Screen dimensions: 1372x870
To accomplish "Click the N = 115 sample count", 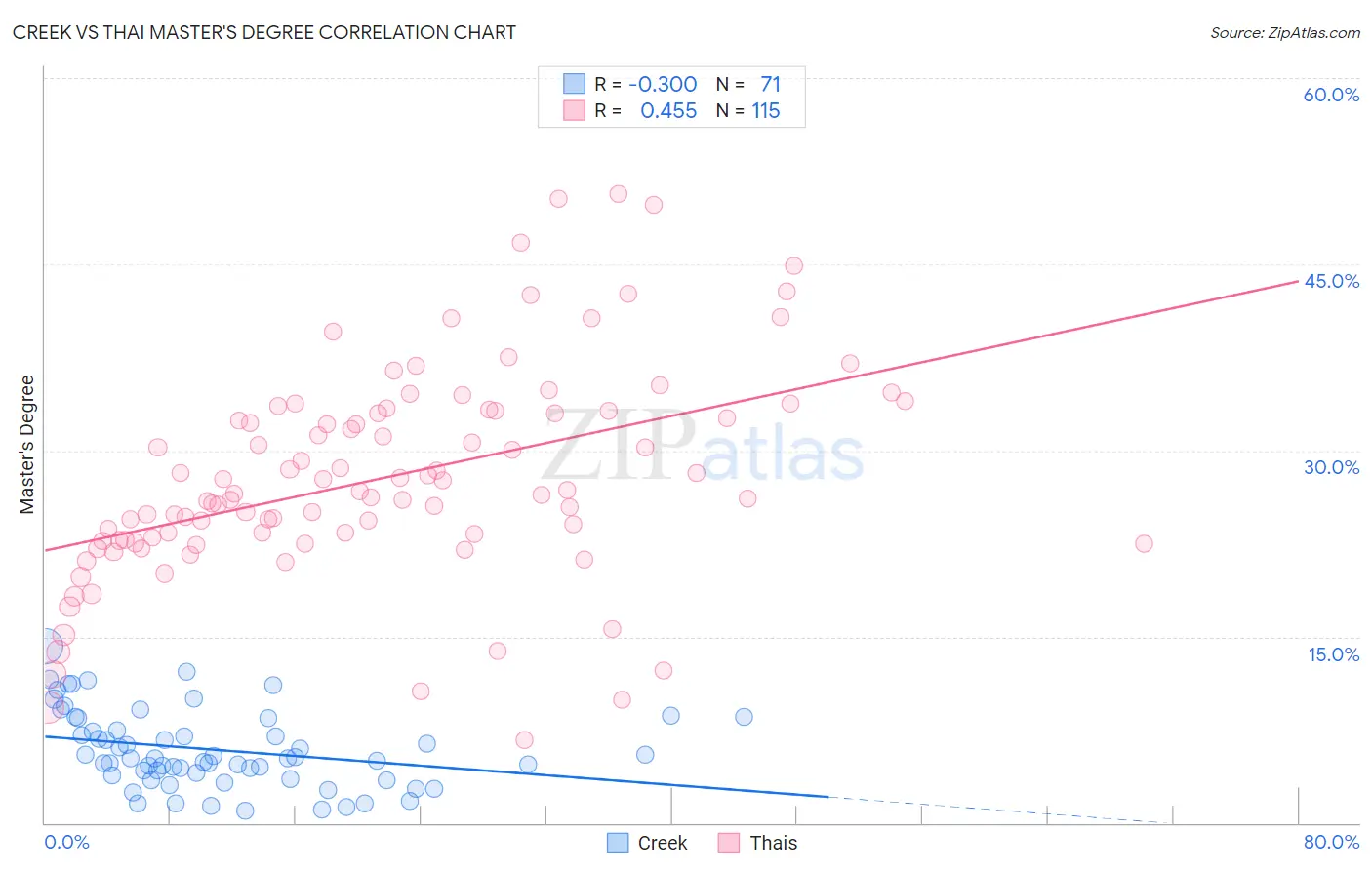I will (748, 110).
